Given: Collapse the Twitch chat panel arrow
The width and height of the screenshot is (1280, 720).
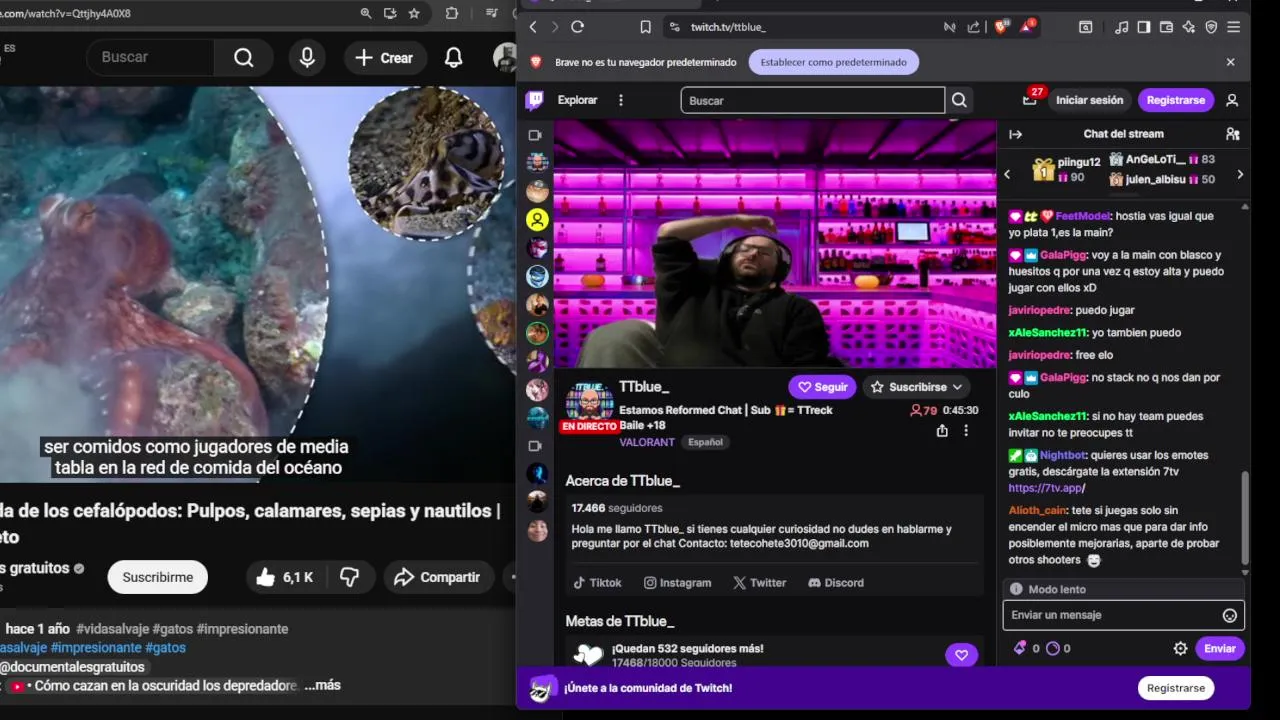Looking at the screenshot, I should [x=1015, y=134].
